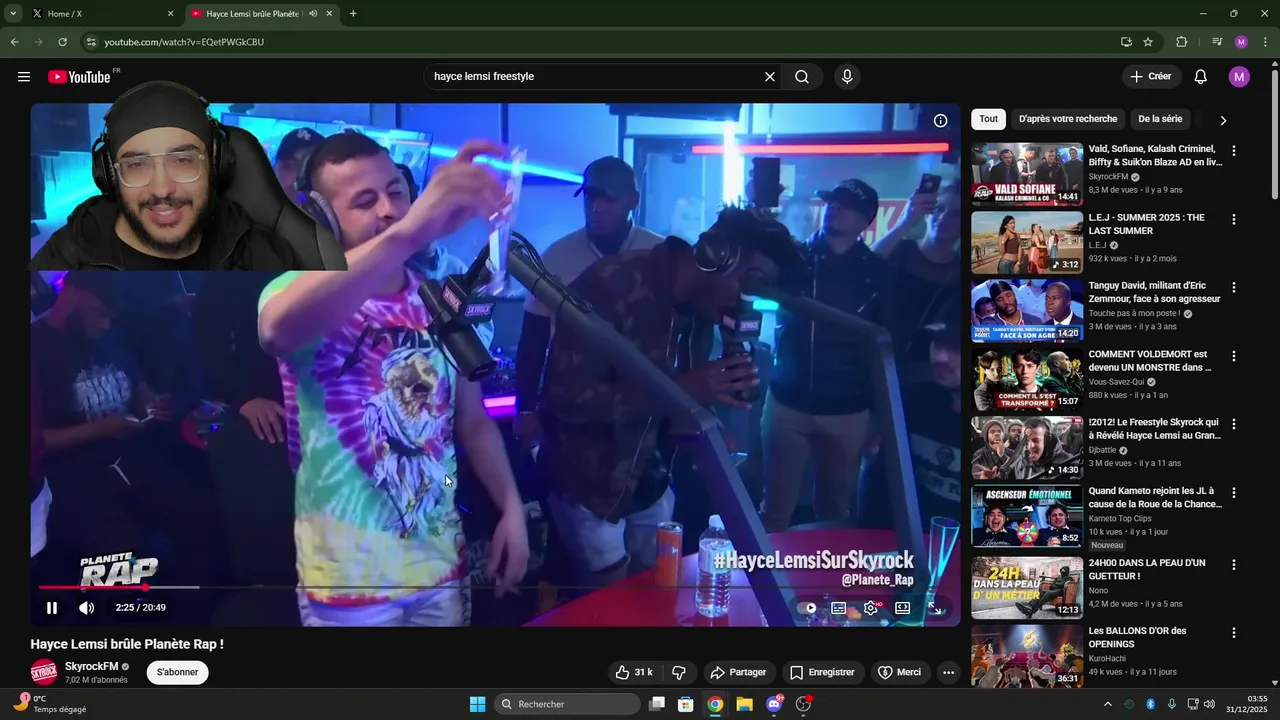Switch to theater mode
The image size is (1280, 720).
click(902, 608)
